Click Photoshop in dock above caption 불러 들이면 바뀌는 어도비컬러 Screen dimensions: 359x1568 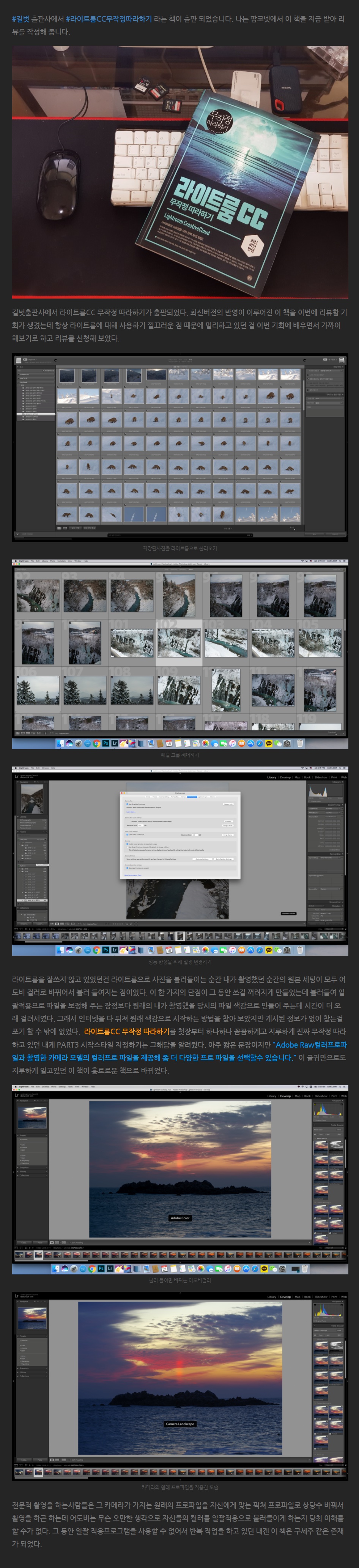coord(101,1269)
